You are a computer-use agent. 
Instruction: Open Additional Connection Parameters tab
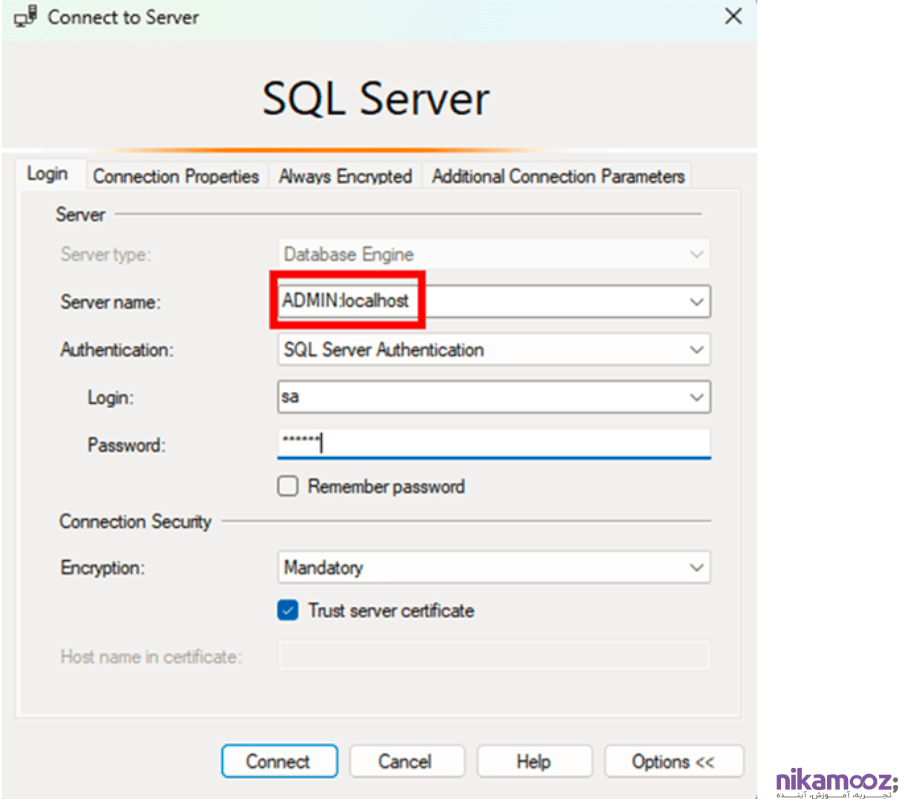(x=558, y=176)
